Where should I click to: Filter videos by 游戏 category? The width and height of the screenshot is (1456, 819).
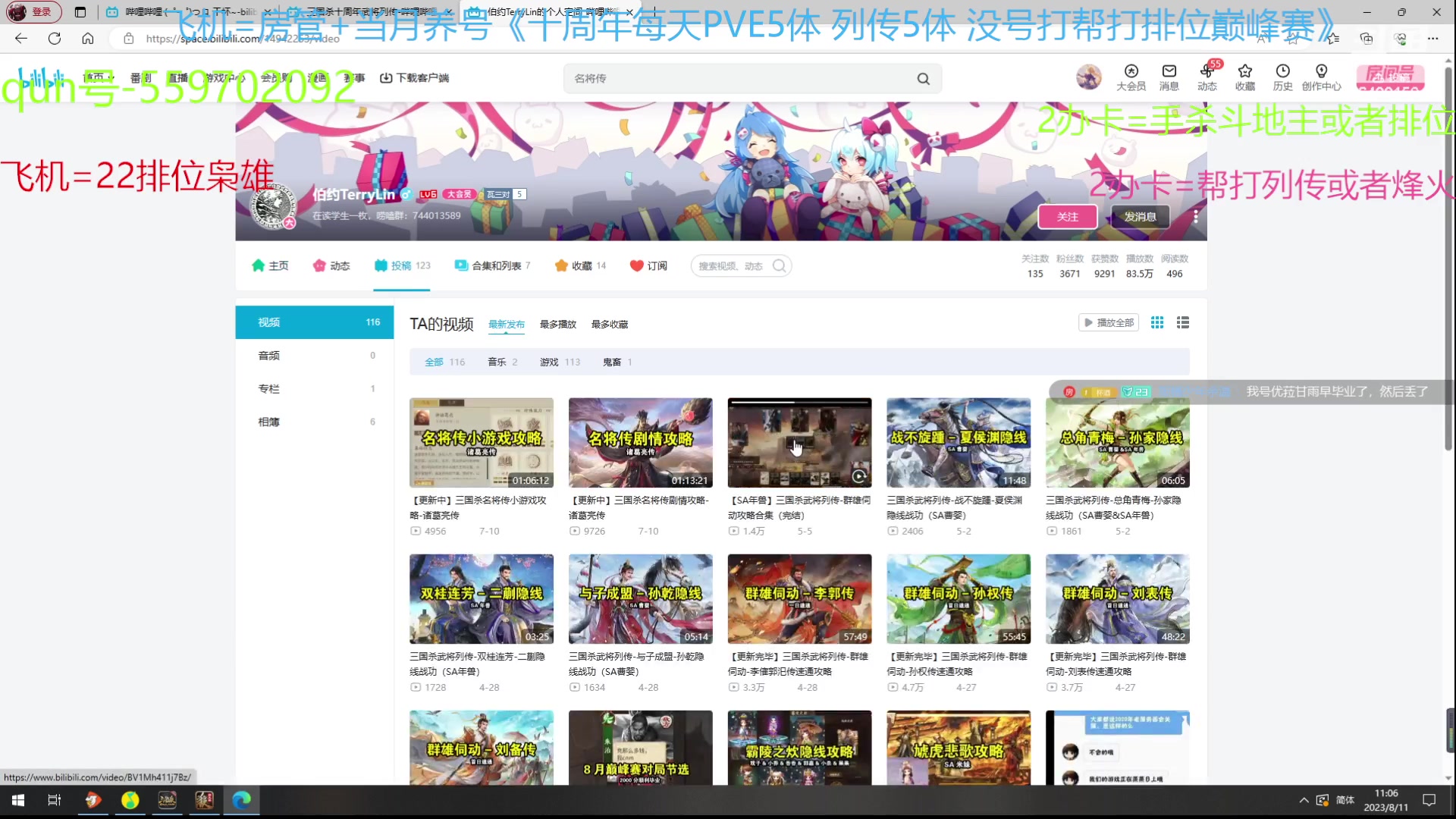coord(549,362)
